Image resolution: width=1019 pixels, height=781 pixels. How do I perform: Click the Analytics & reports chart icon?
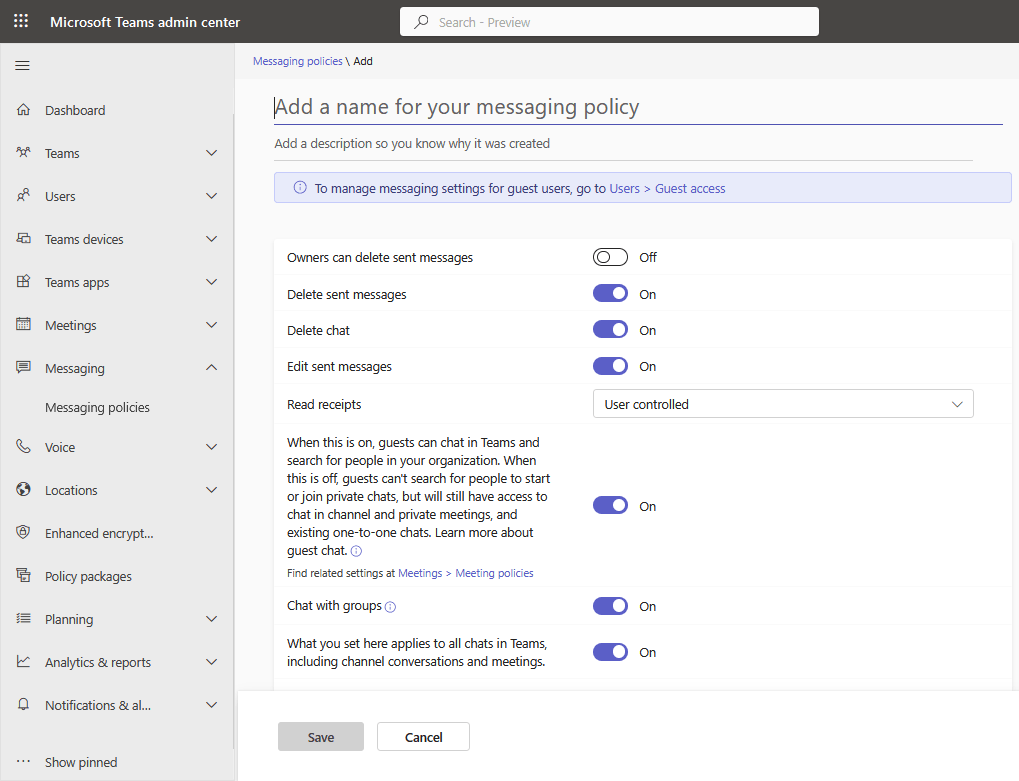click(x=23, y=661)
